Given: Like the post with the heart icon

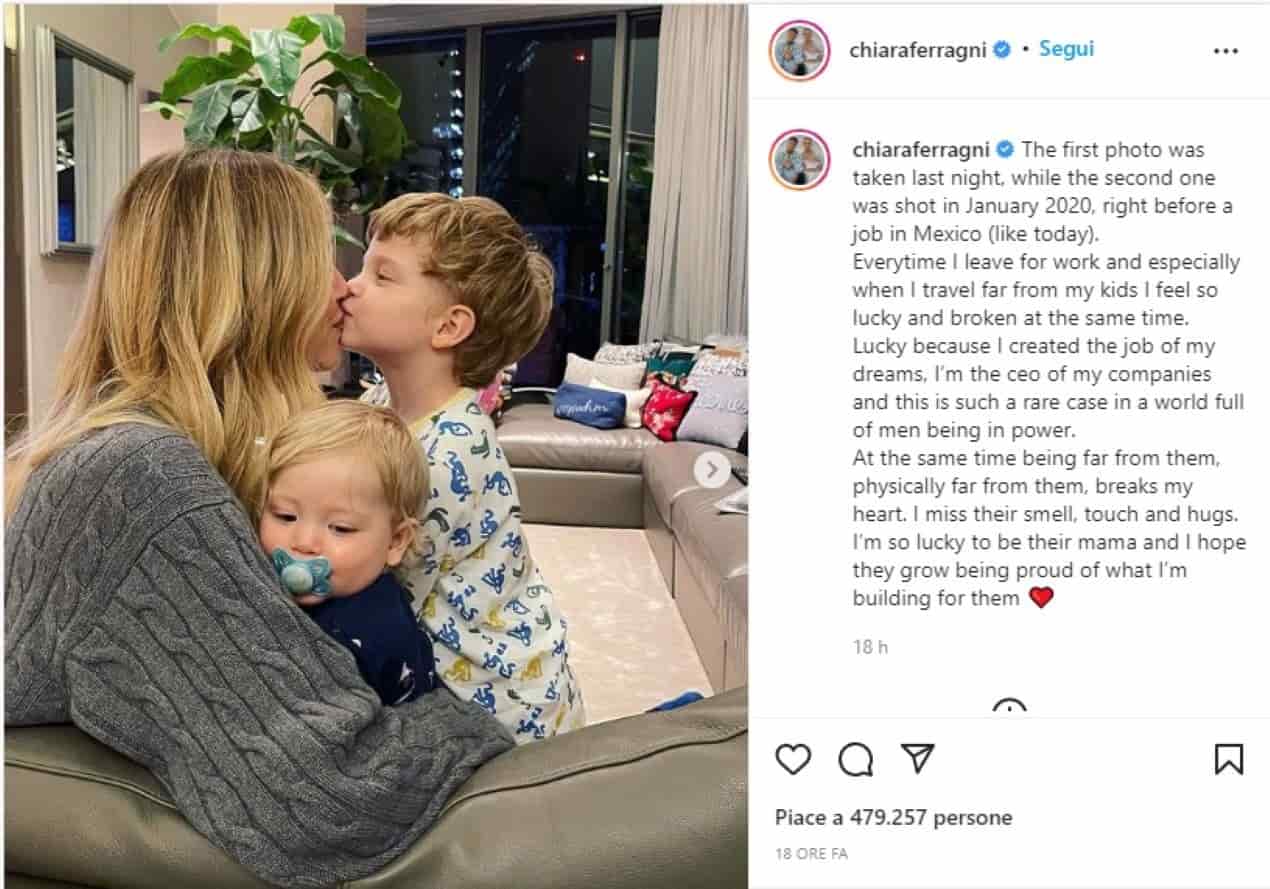Looking at the screenshot, I should click(x=793, y=759).
